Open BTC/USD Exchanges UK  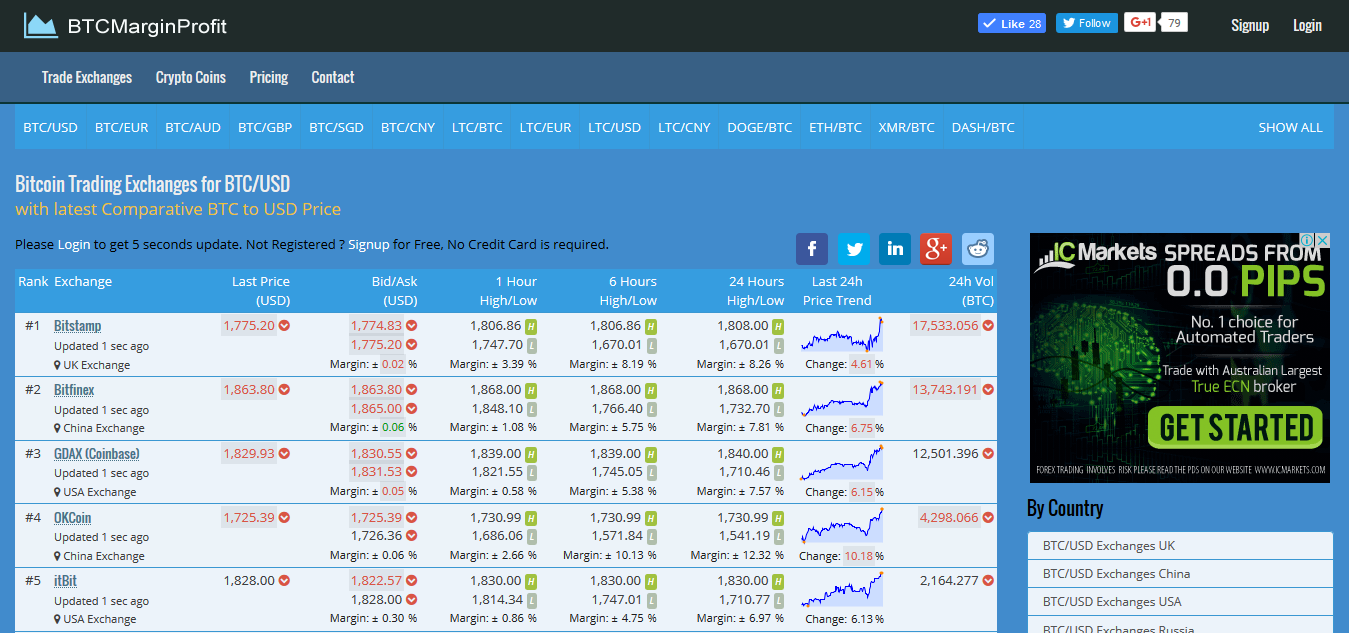coord(1180,546)
